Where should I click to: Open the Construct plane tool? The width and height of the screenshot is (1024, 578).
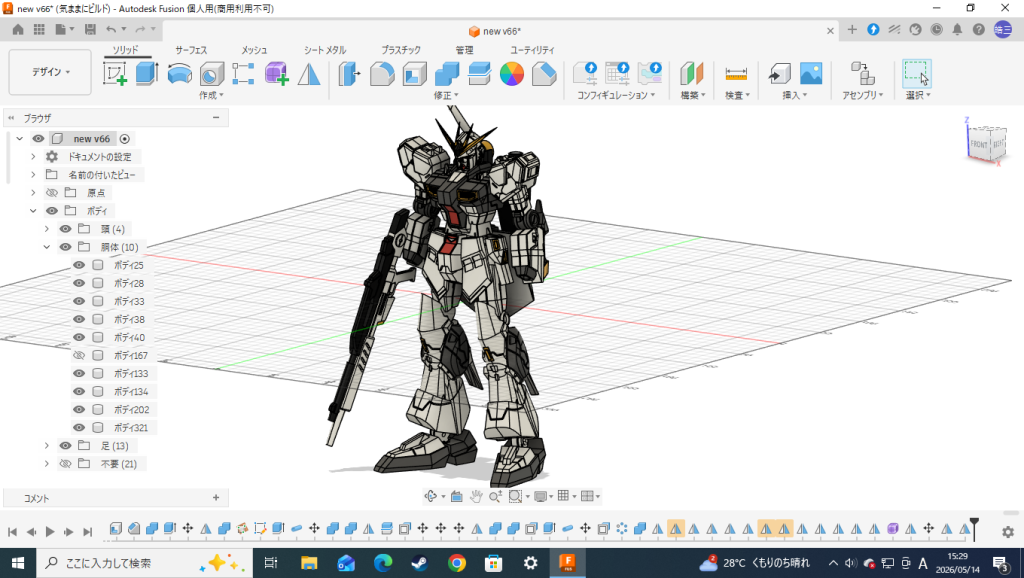[x=692, y=73]
